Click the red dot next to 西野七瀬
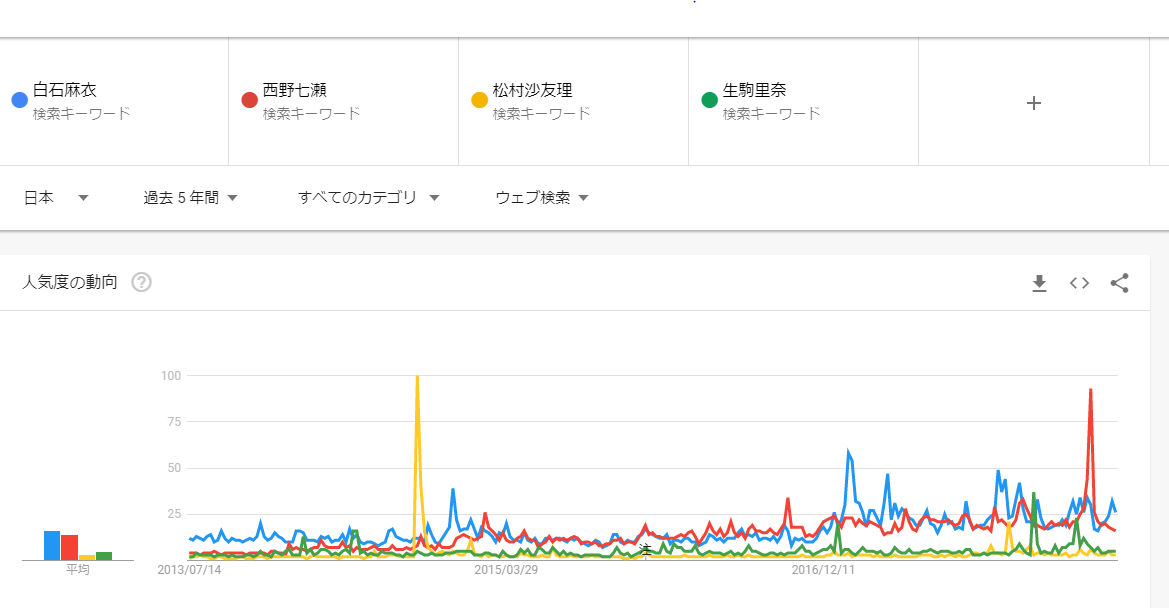1169x608 pixels. (x=250, y=100)
